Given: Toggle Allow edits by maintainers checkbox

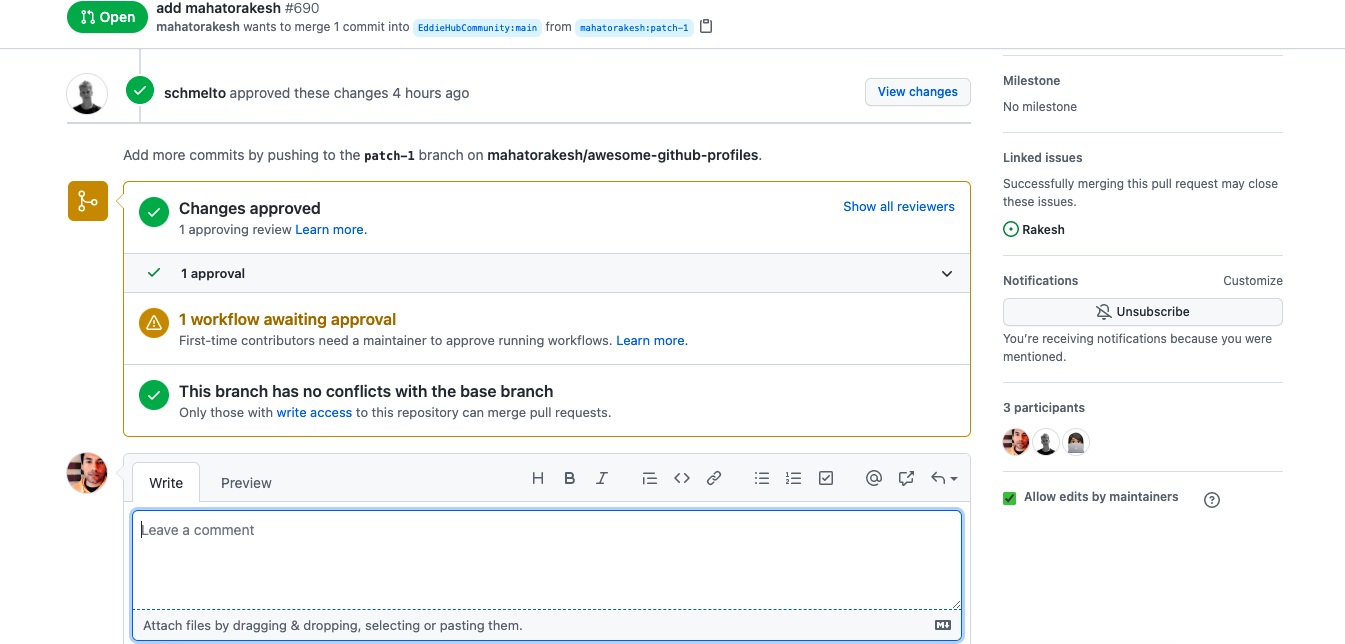Looking at the screenshot, I should [1010, 498].
